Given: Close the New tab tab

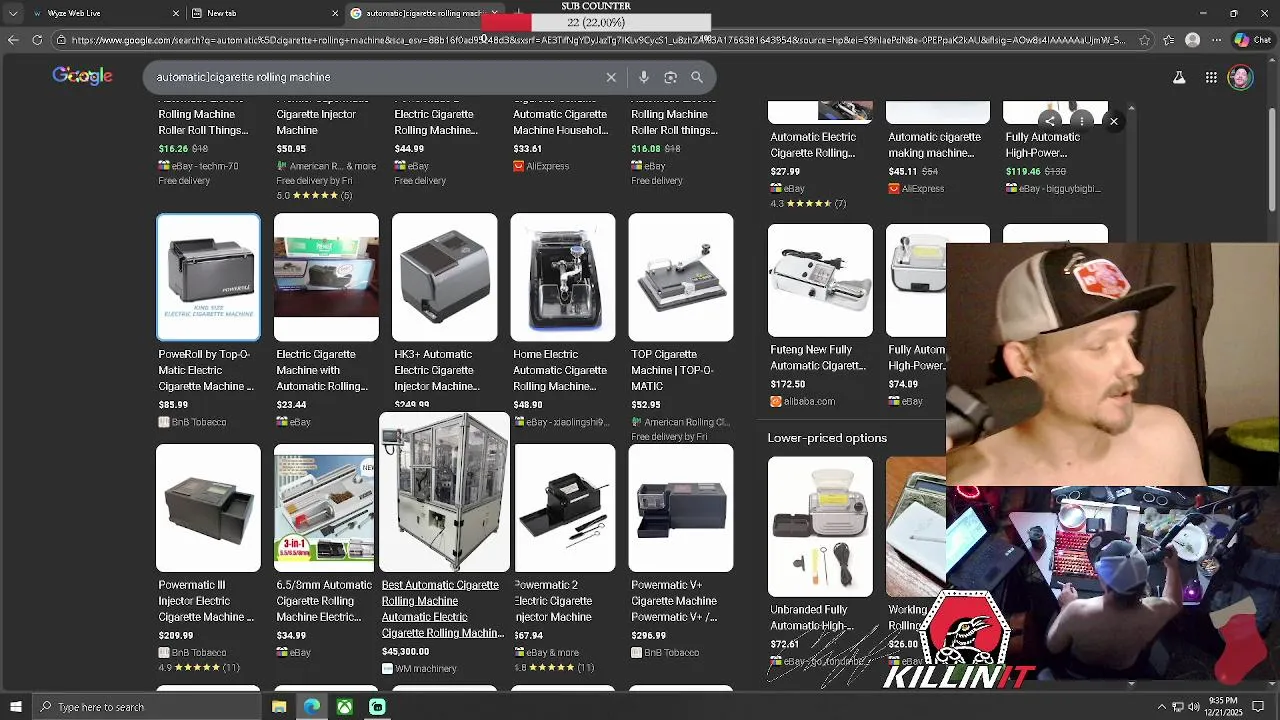Looking at the screenshot, I should pos(335,13).
